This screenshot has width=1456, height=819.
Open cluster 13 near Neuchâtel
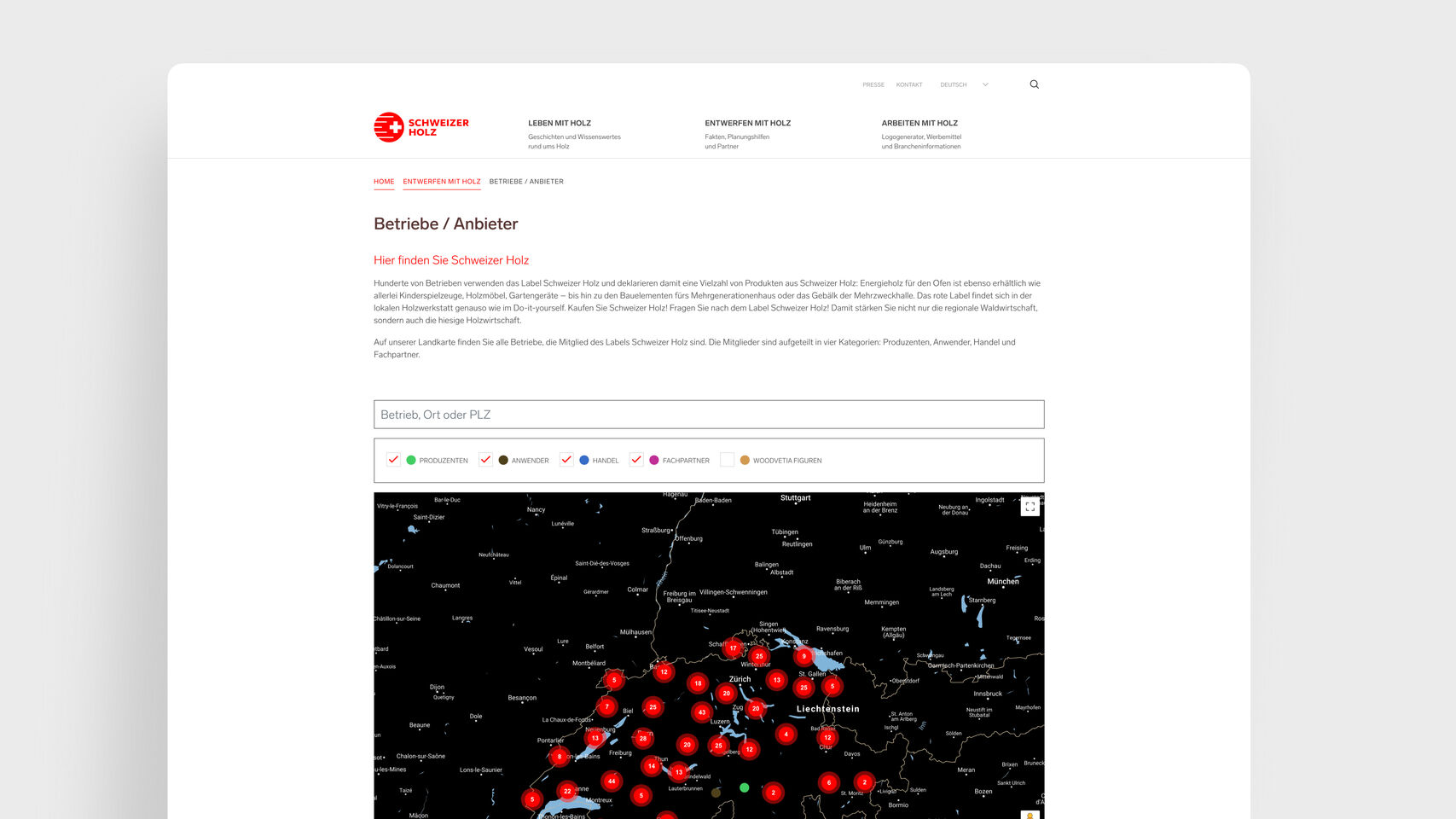point(595,739)
